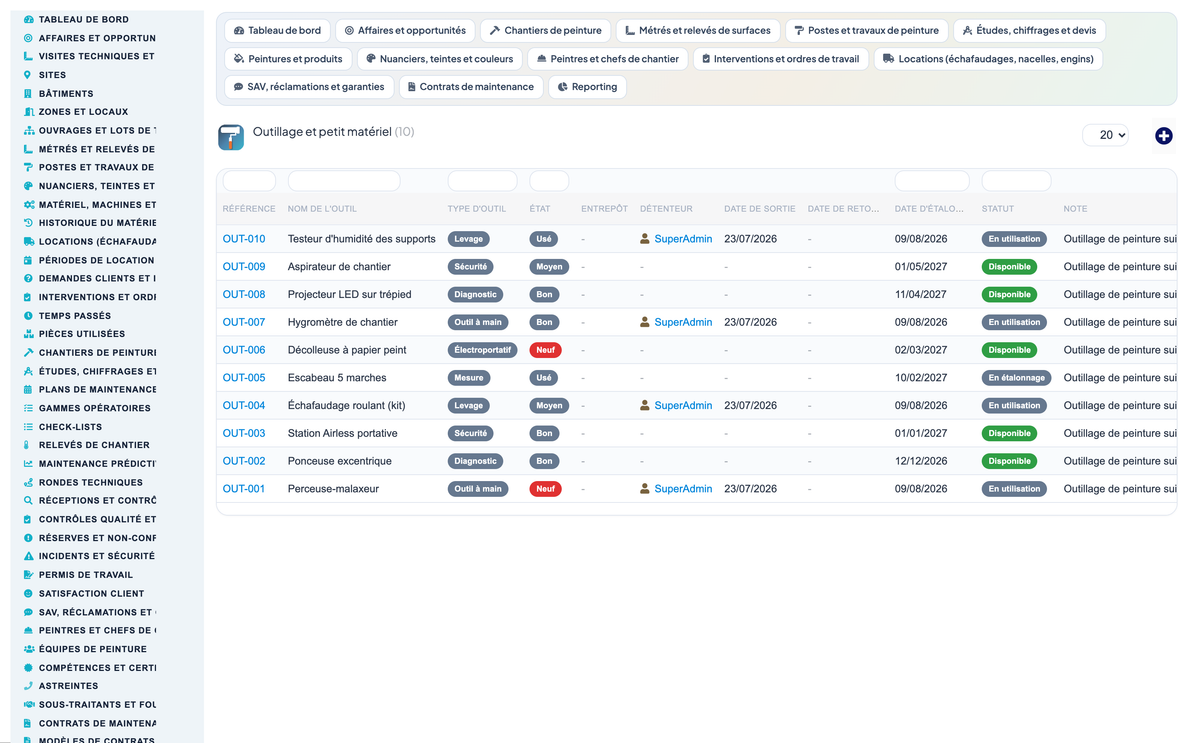Click the Bâtiments sidebar icon
1200x743 pixels.
(28, 93)
